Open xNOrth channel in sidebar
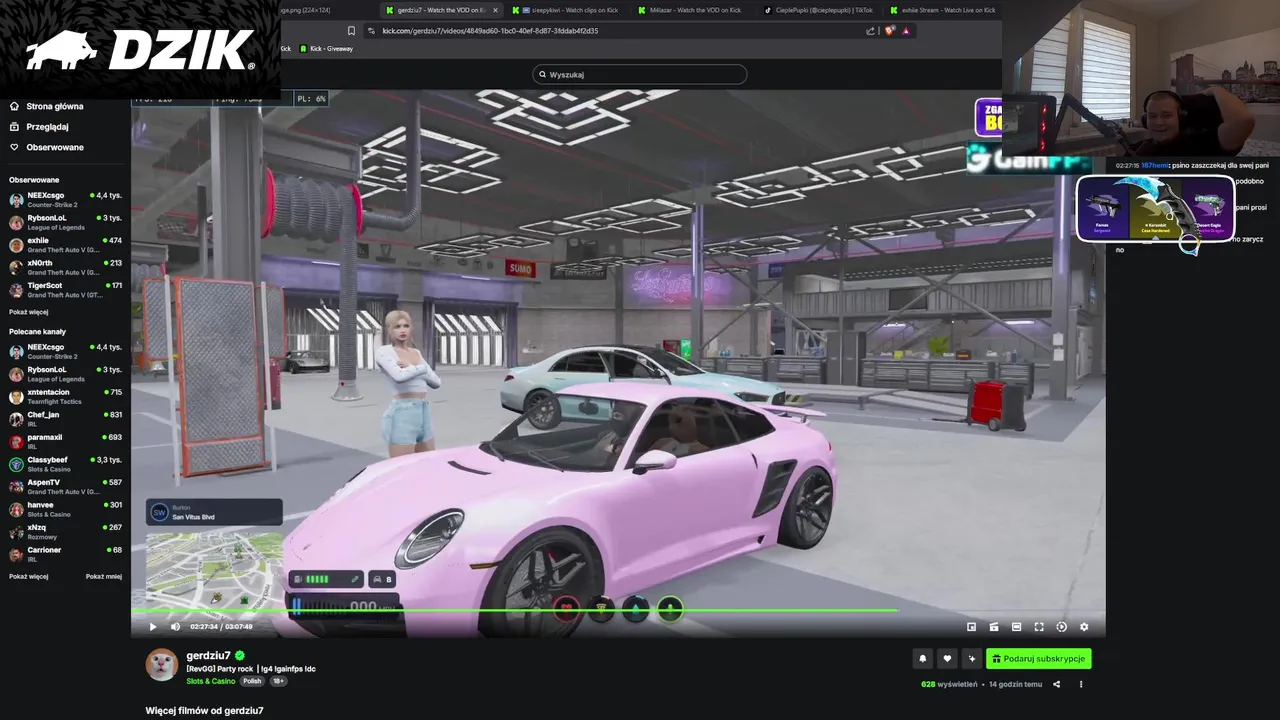 pyautogui.click(x=65, y=267)
